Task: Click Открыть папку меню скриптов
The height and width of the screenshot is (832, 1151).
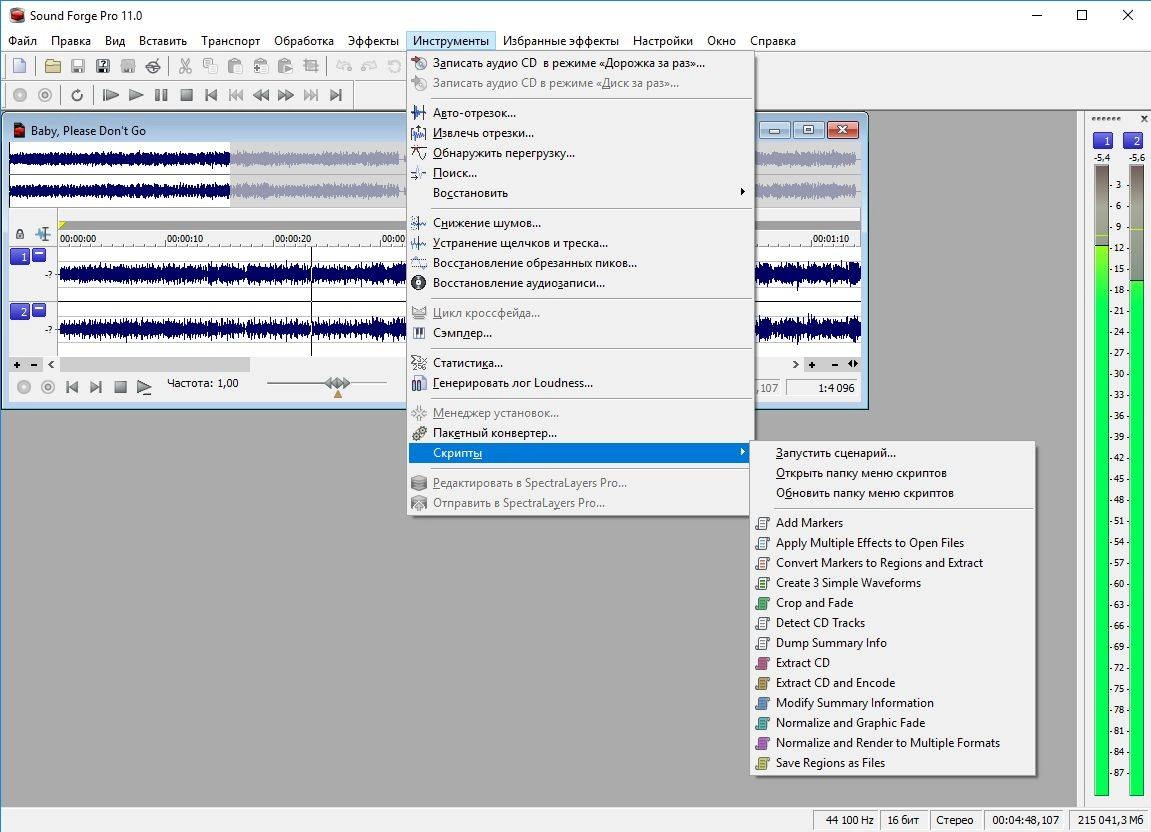Action: tap(893, 473)
